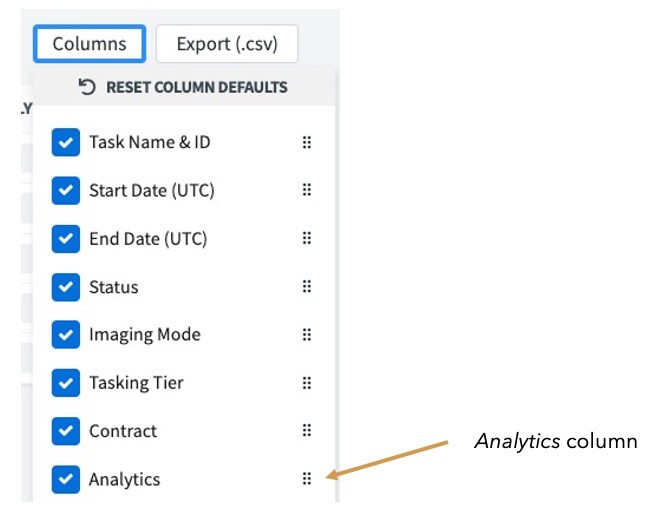This screenshot has width=663, height=521.
Task: Disable the Start Date (UTC) column checkbox
Action: [65, 191]
